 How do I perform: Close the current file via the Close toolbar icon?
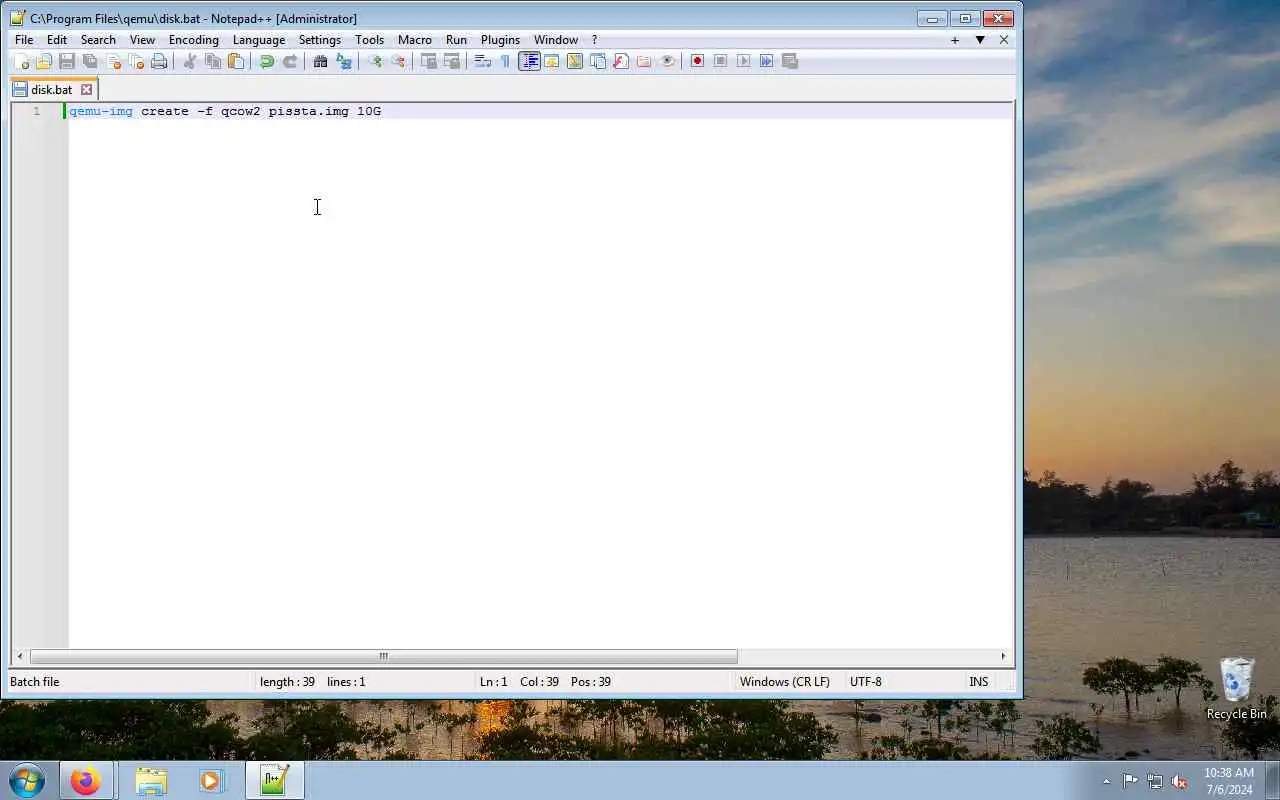[113, 61]
